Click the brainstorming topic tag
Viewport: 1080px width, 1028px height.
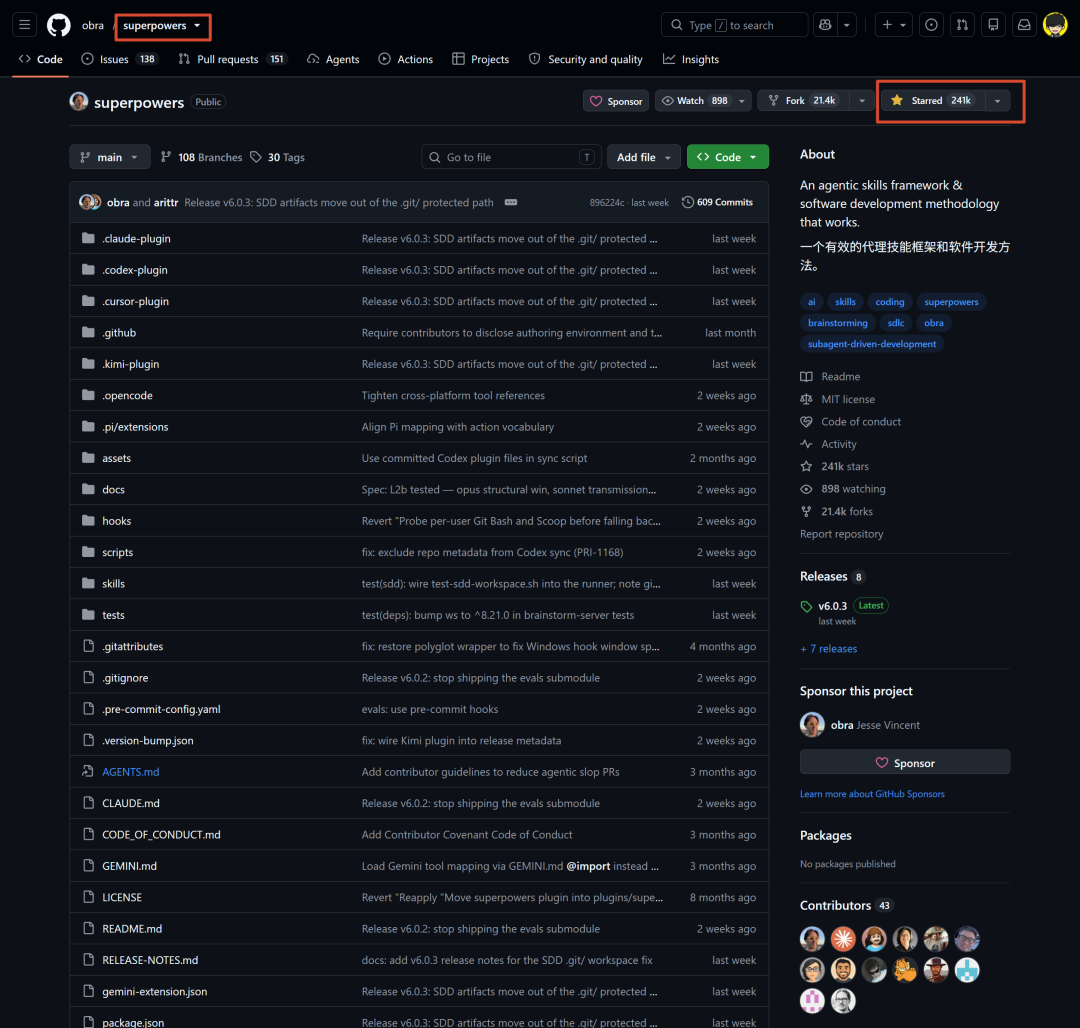click(838, 322)
